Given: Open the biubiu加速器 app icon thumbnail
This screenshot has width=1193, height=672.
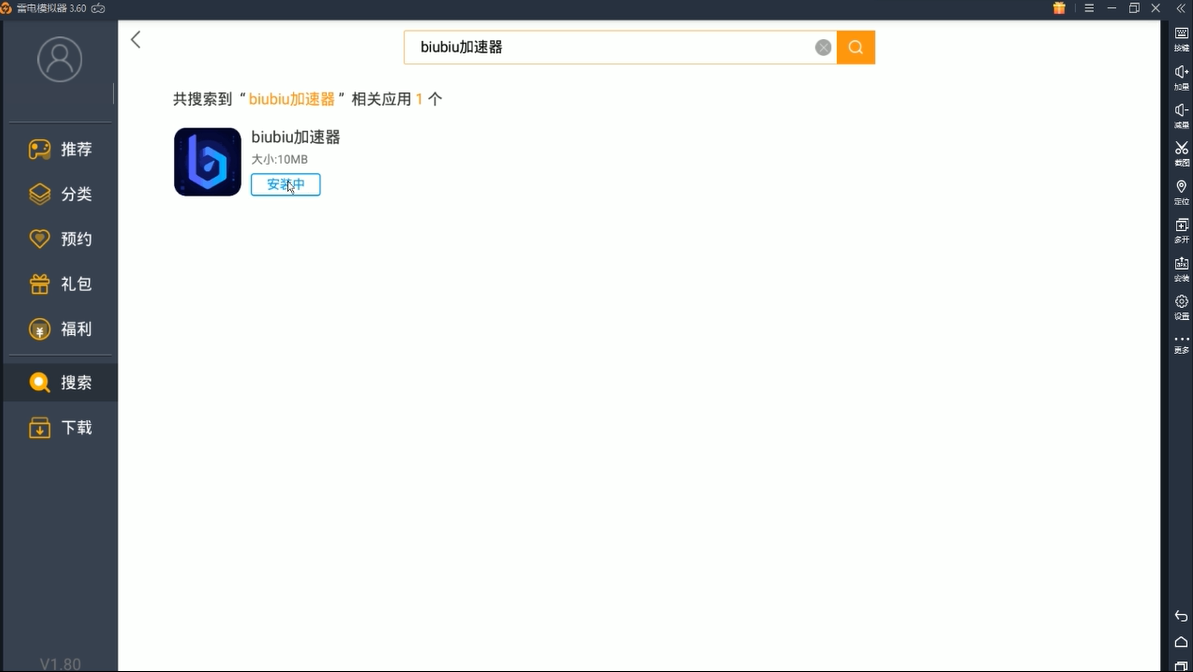Looking at the screenshot, I should 207,162.
